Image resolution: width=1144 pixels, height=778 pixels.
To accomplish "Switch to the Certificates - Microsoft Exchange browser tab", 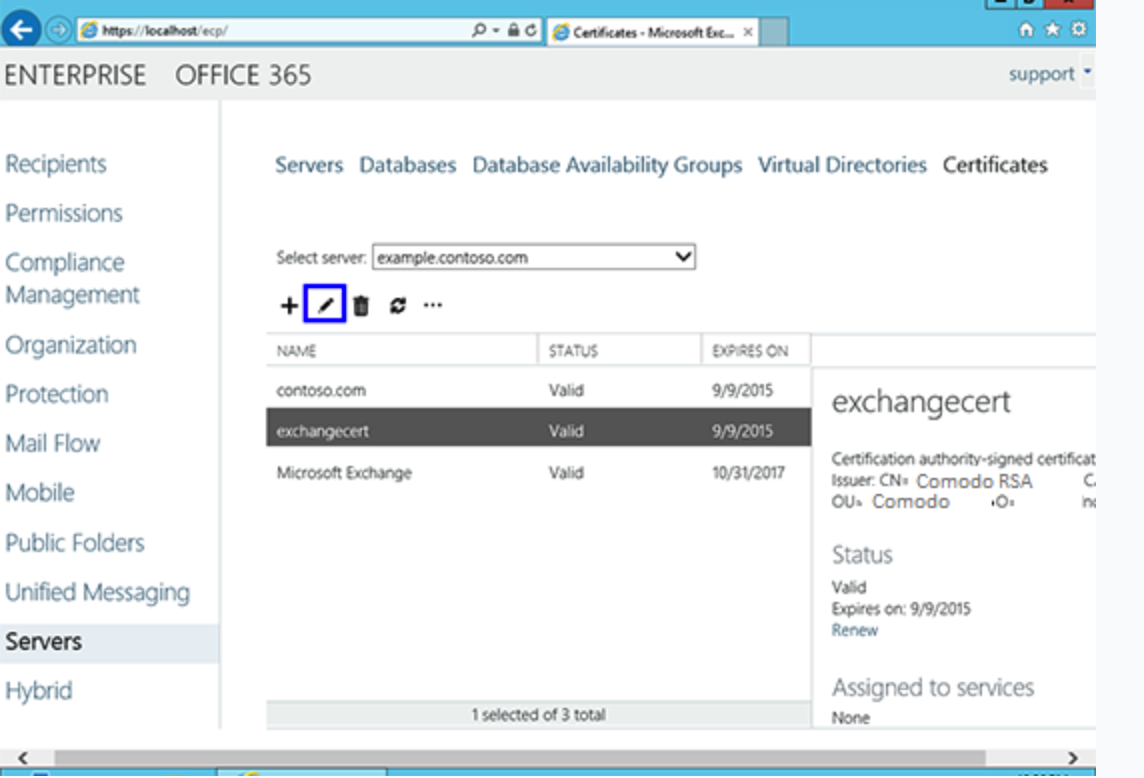I will 652,32.
